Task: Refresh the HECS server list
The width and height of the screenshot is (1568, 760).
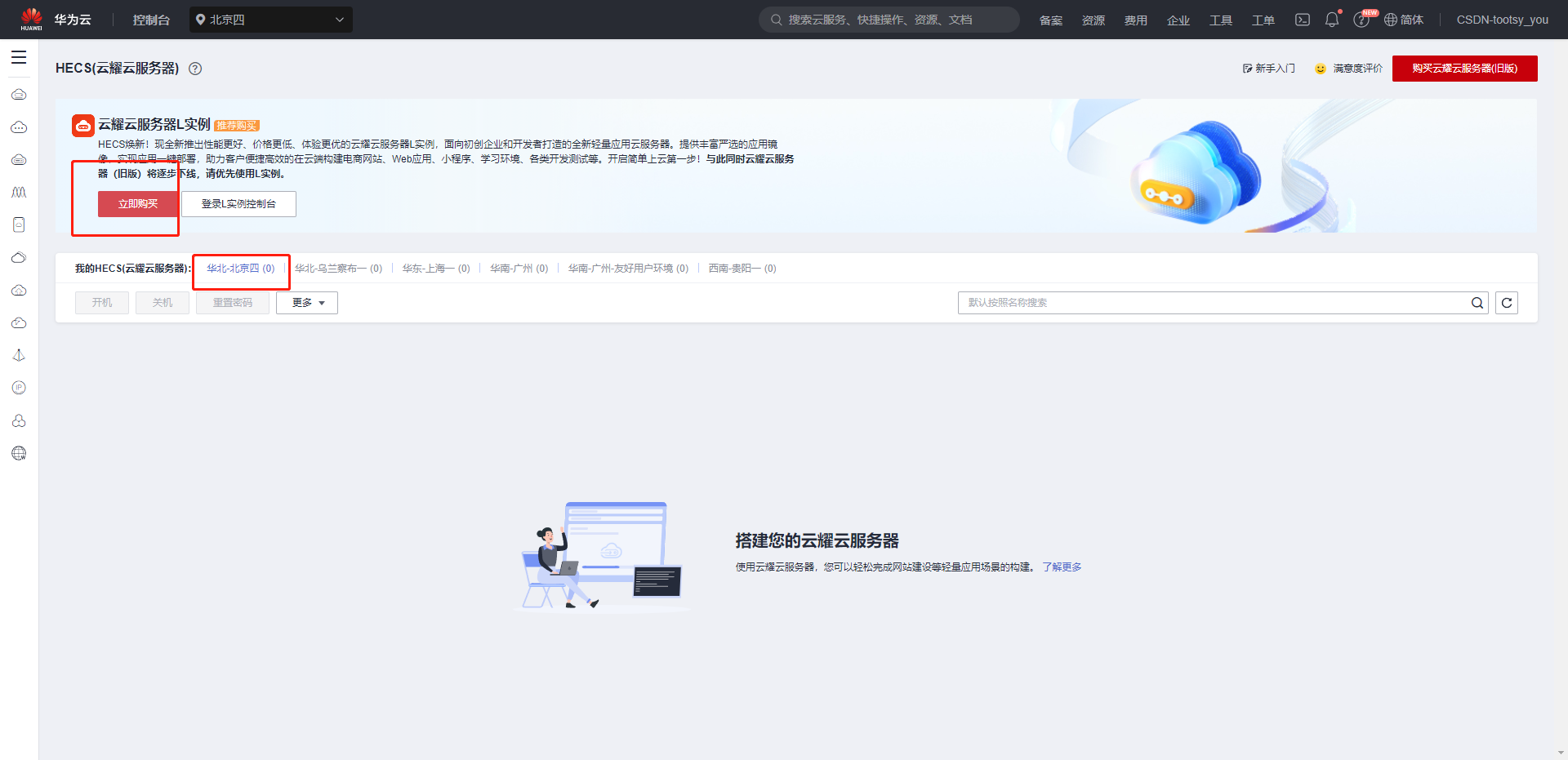Action: pyautogui.click(x=1507, y=303)
